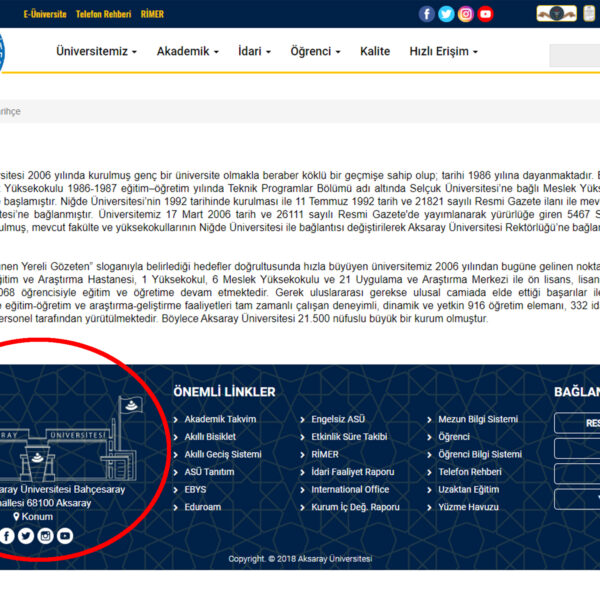Open Öğrenci link in footer list
The width and height of the screenshot is (600, 600).
454,437
